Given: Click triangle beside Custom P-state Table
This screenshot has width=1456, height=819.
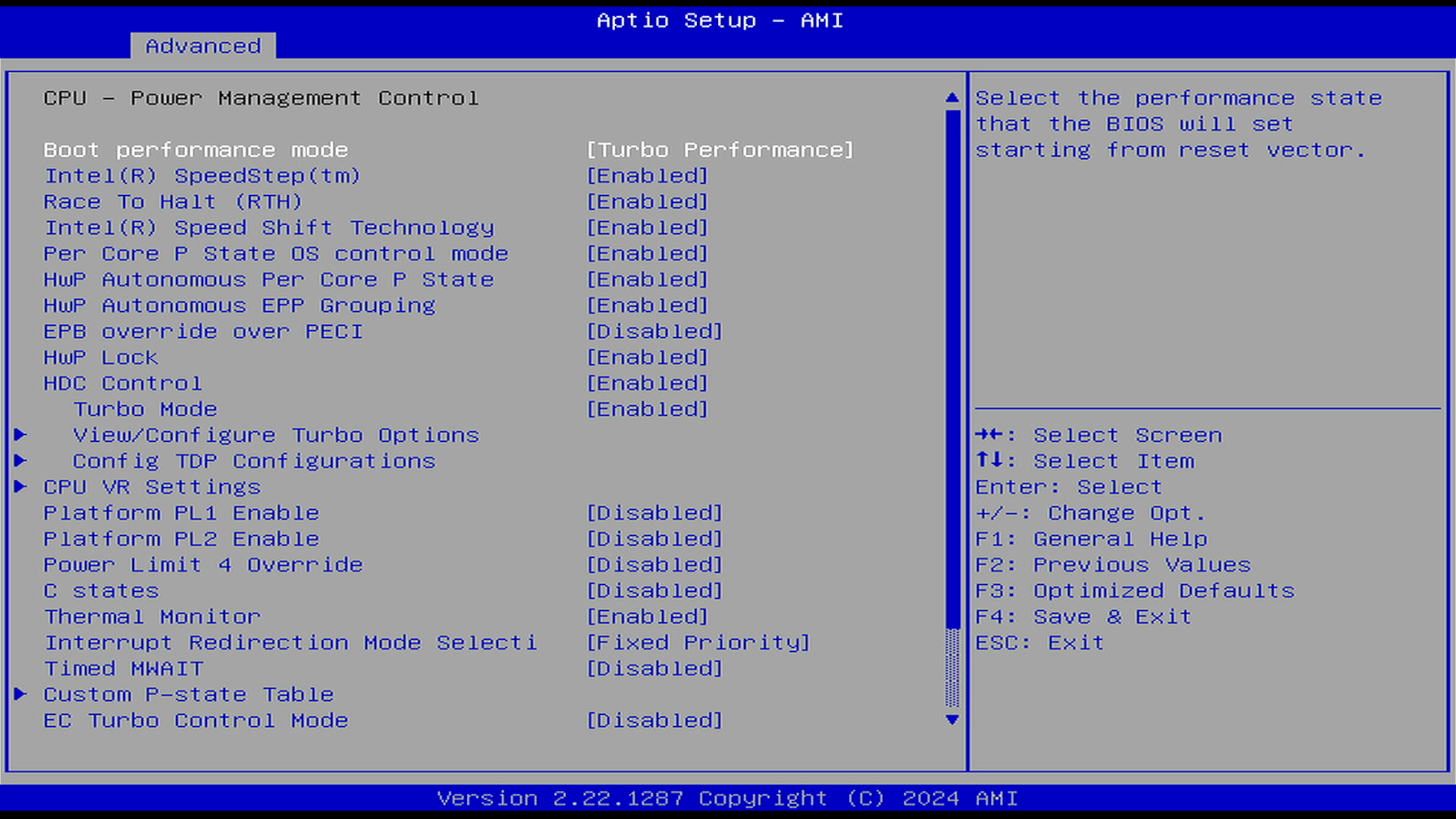Looking at the screenshot, I should coord(20,693).
